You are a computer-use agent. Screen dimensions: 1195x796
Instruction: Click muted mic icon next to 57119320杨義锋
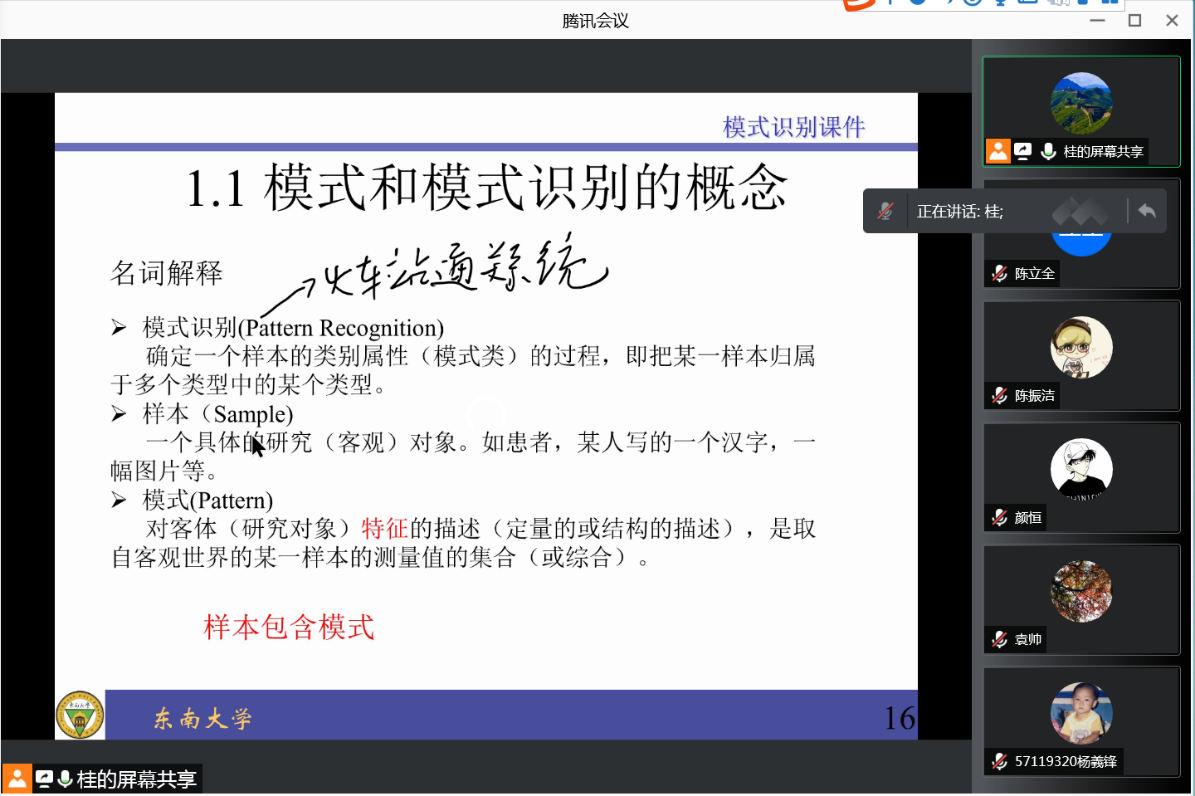[x=999, y=761]
